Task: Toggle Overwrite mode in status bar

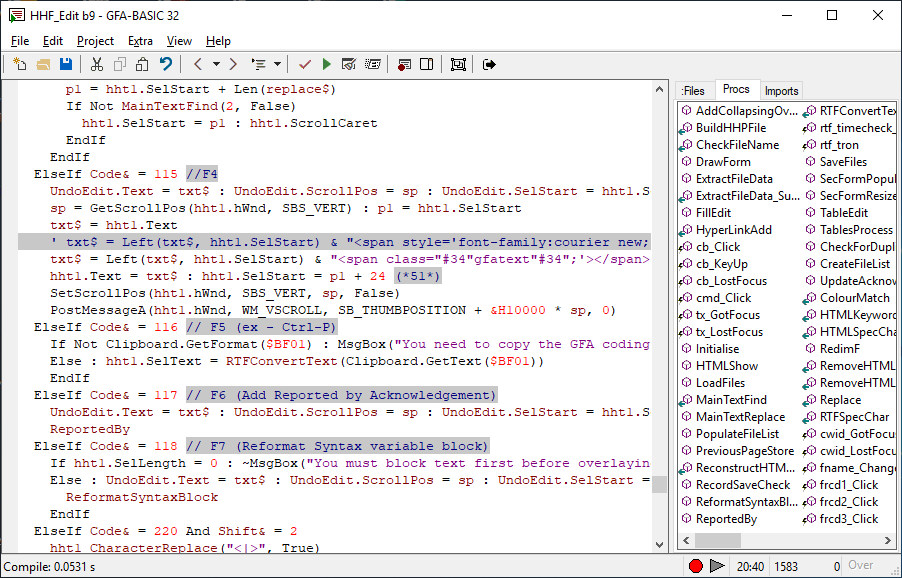Action: coord(860,566)
